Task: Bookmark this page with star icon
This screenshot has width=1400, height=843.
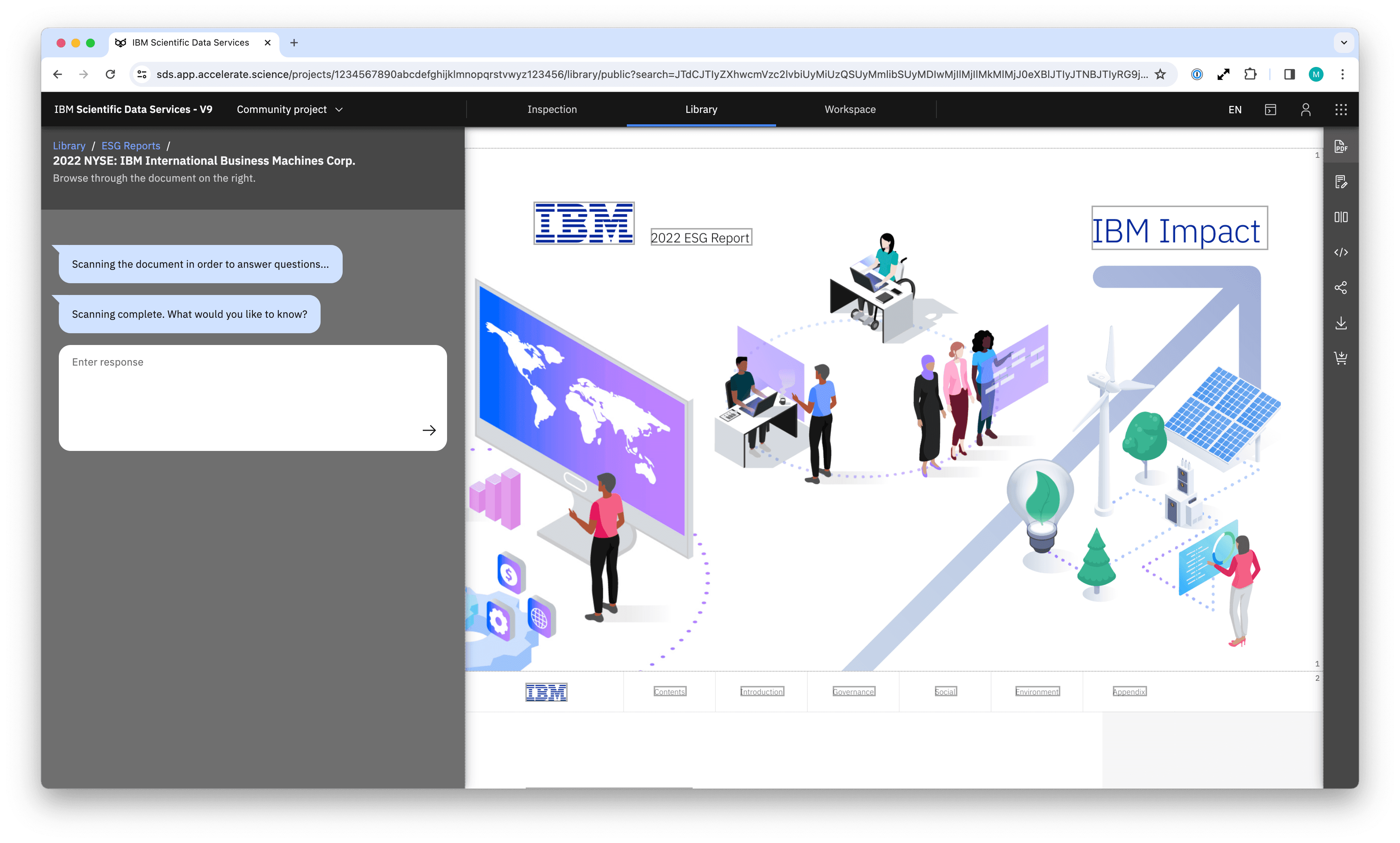Action: 1160,74
